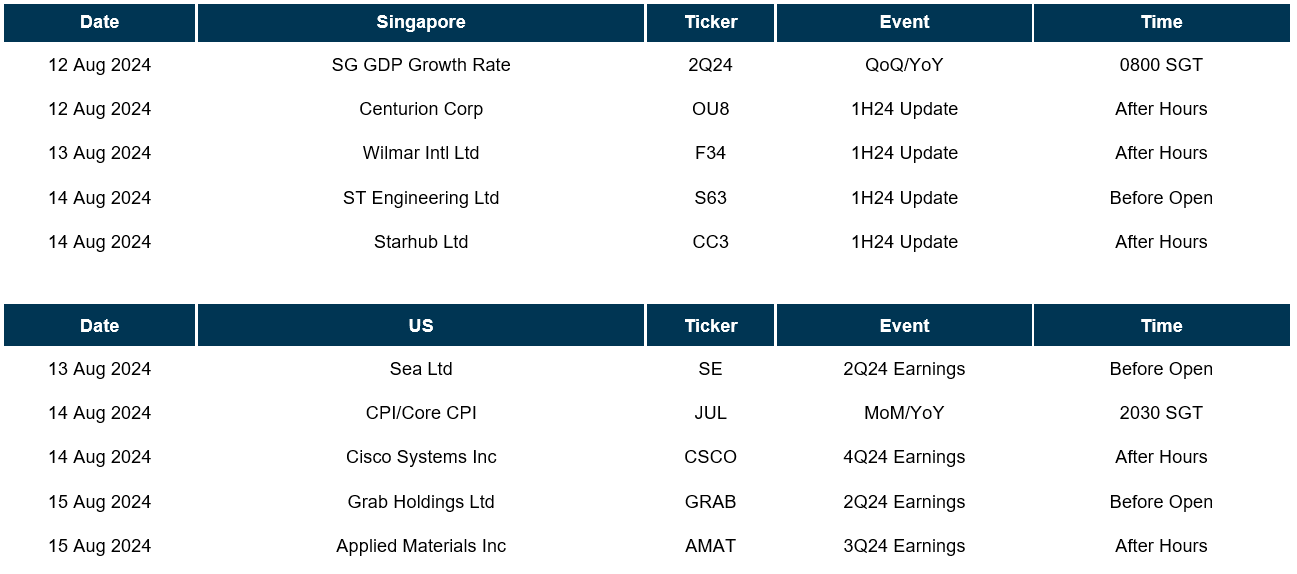Click the Grab Holdings Ltd entry
The image size is (1297, 574).
coord(421,502)
